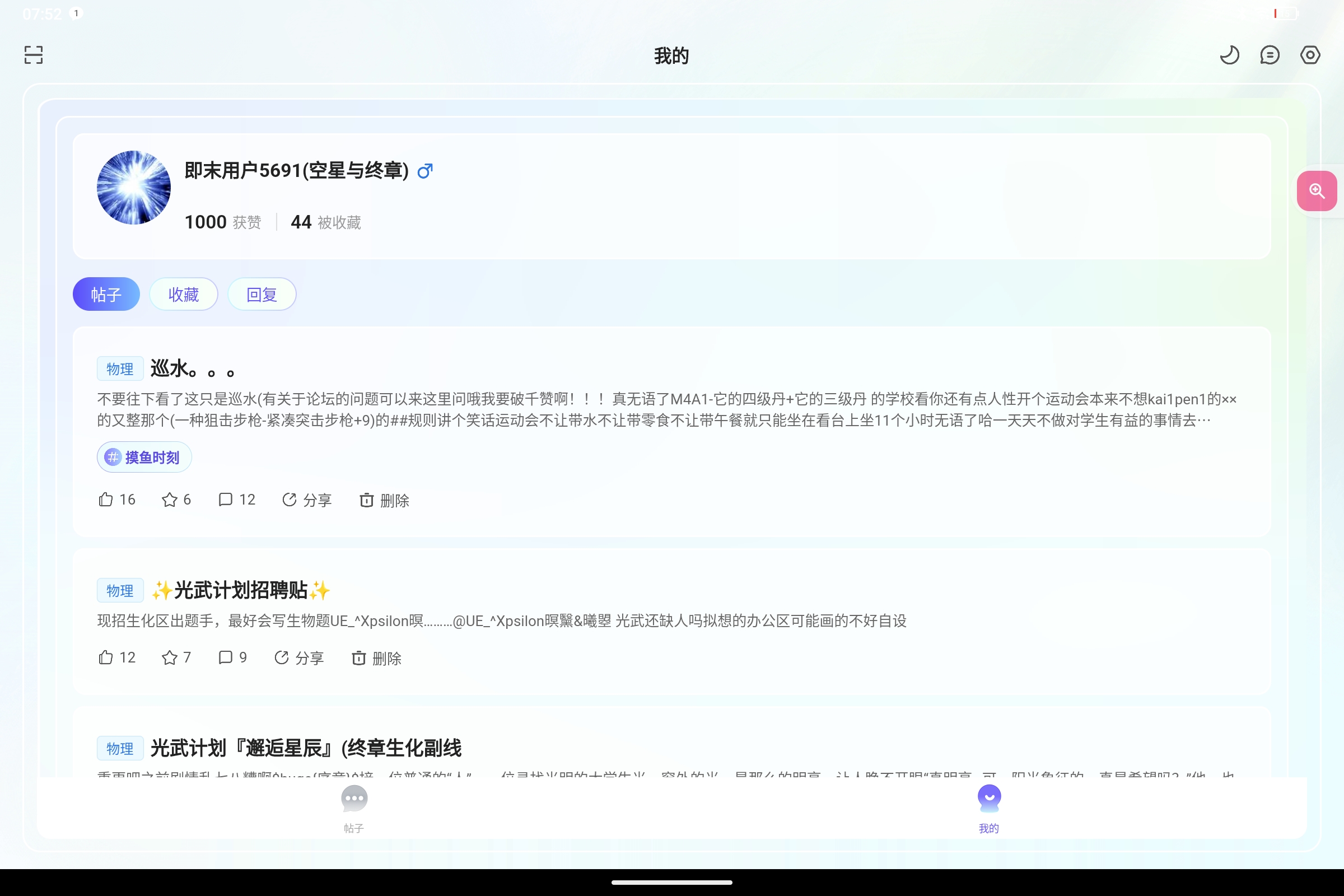Like the 巡水 post
Viewport: 1344px width, 896px height.
[x=116, y=500]
